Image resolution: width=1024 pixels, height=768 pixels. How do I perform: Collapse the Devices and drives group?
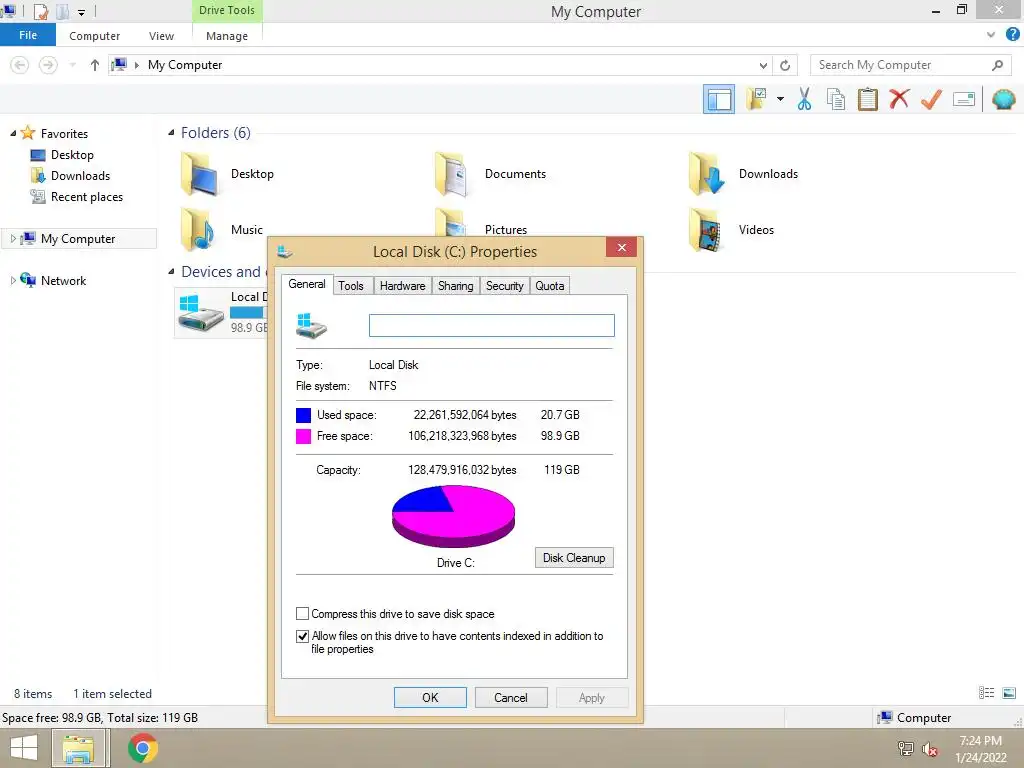[171, 272]
